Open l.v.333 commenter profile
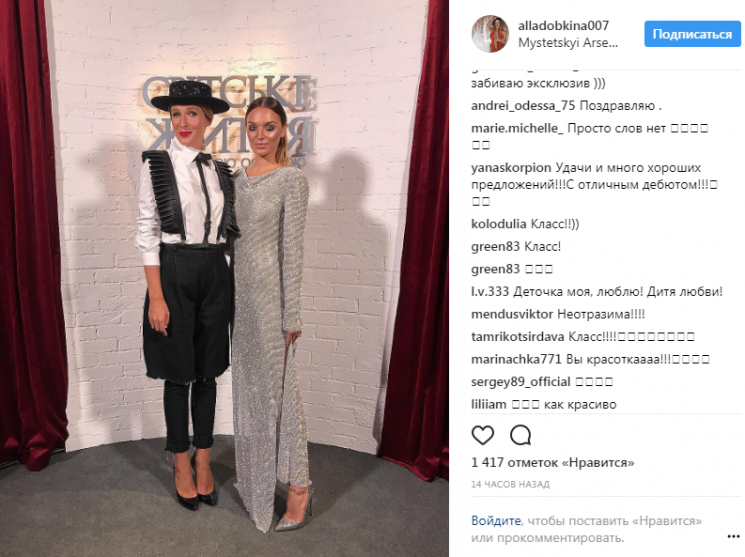 [490, 291]
